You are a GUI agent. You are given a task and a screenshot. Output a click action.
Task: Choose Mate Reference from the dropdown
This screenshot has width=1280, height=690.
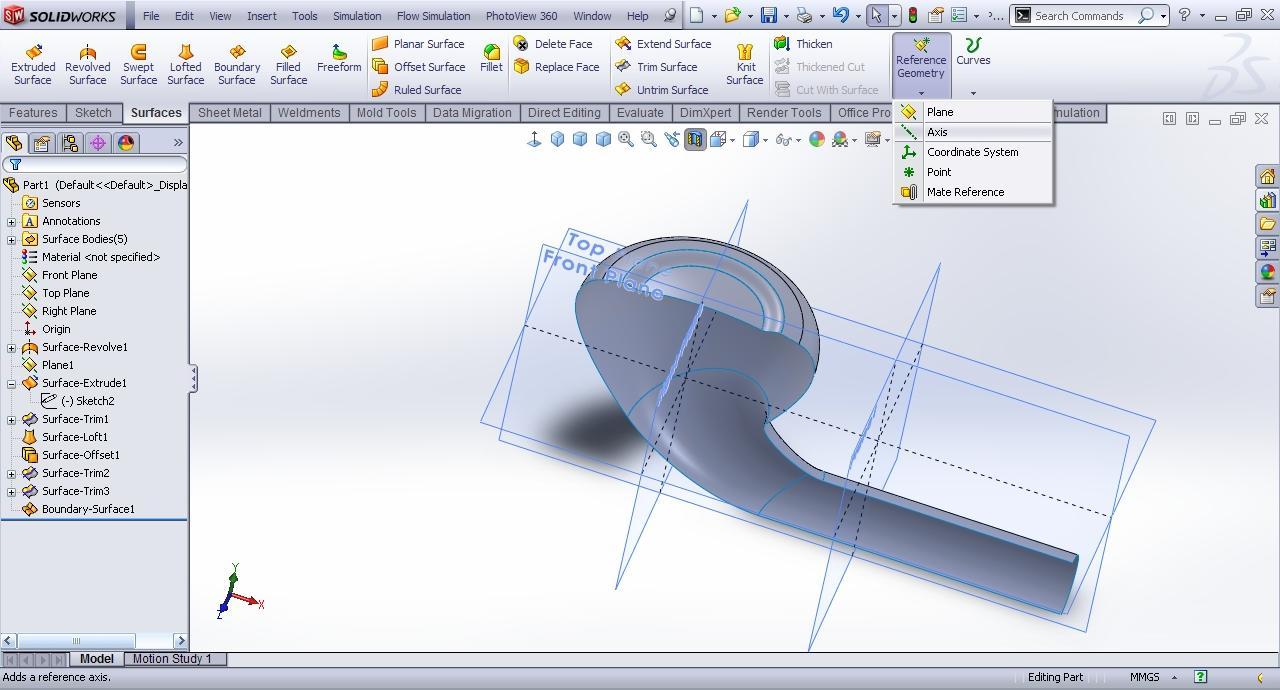[x=973, y=192]
